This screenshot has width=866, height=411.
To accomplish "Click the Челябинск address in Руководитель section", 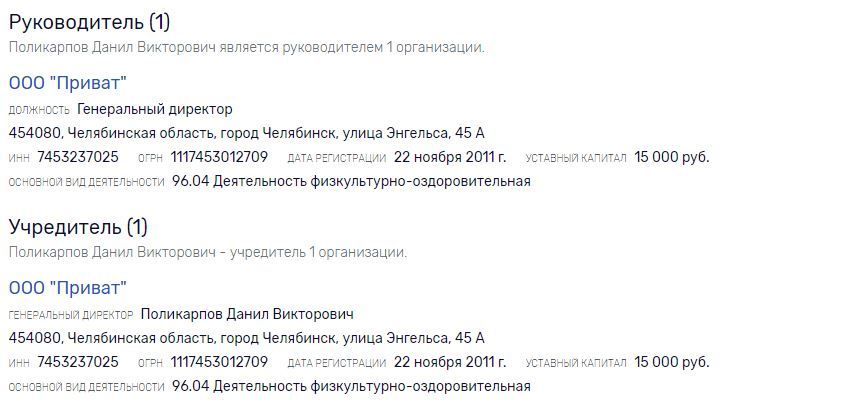I will (x=246, y=133).
